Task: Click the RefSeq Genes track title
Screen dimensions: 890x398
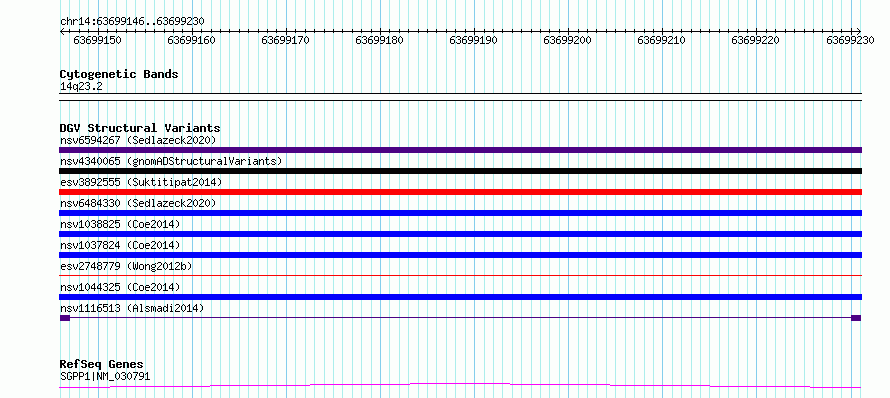Action: (102, 364)
